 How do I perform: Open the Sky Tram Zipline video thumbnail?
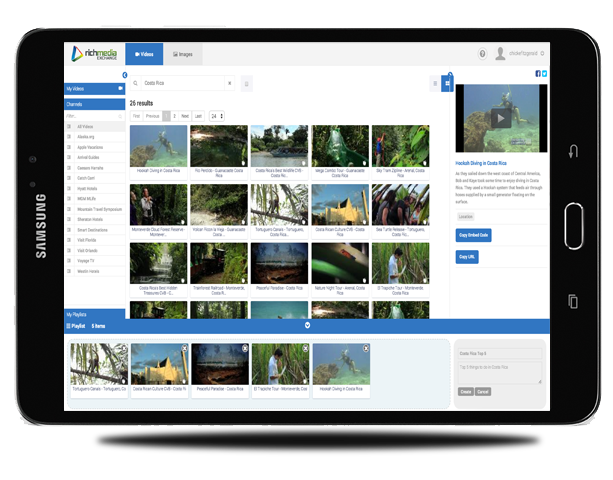(400, 146)
